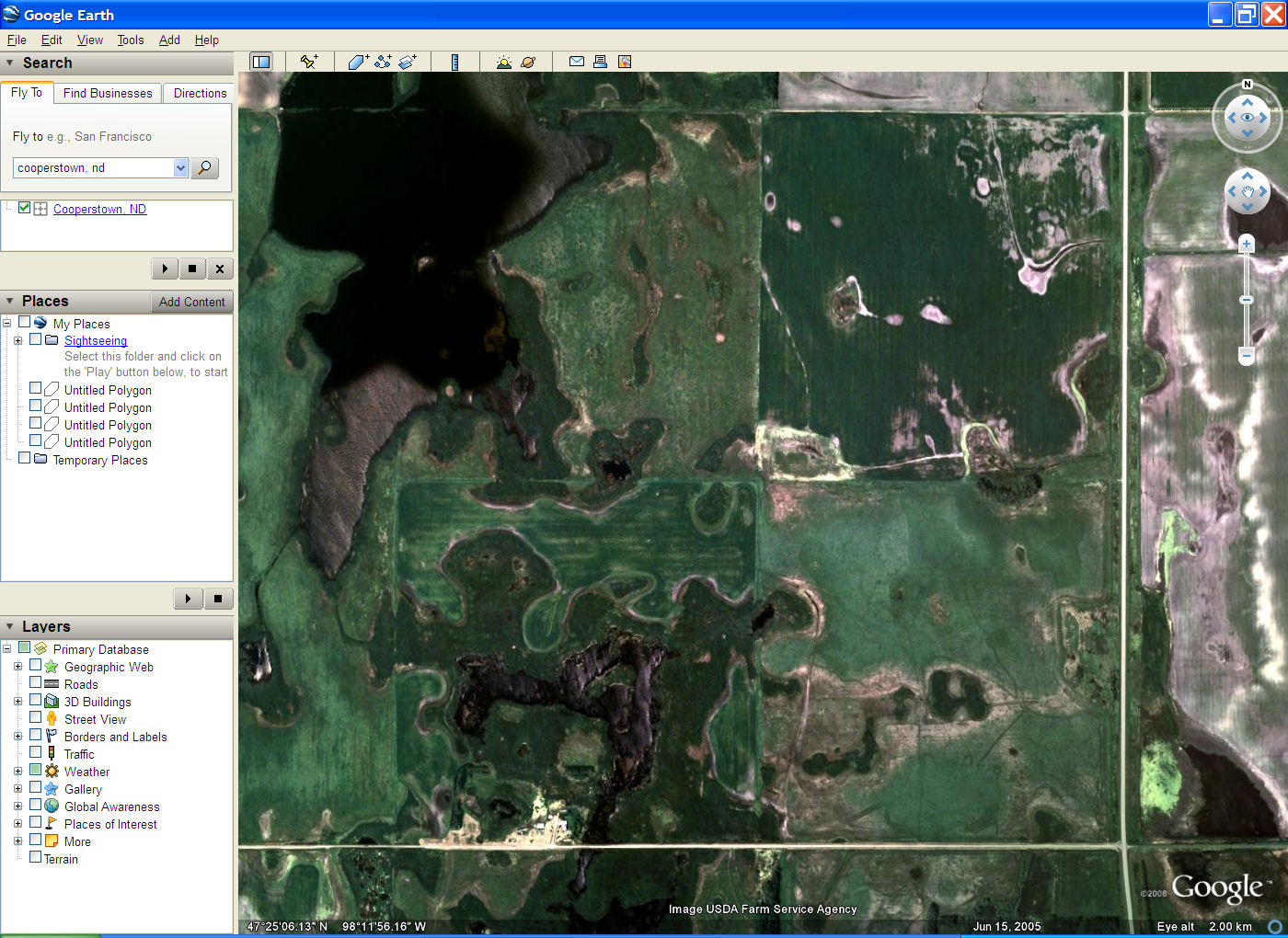Screen dimensions: 1288x938
Task: Open the Fly To search history dropdown
Action: click(180, 168)
